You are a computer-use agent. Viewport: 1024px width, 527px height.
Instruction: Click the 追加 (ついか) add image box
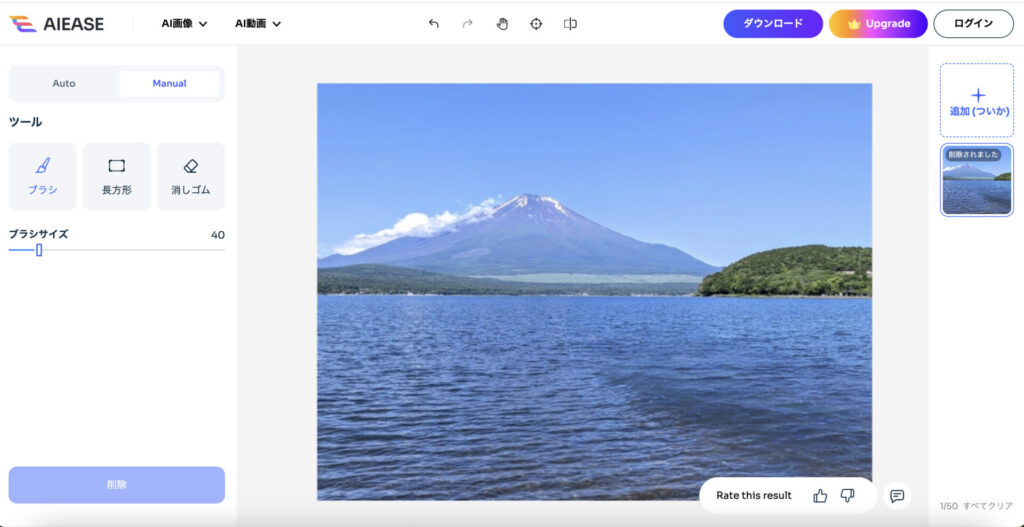click(x=977, y=101)
